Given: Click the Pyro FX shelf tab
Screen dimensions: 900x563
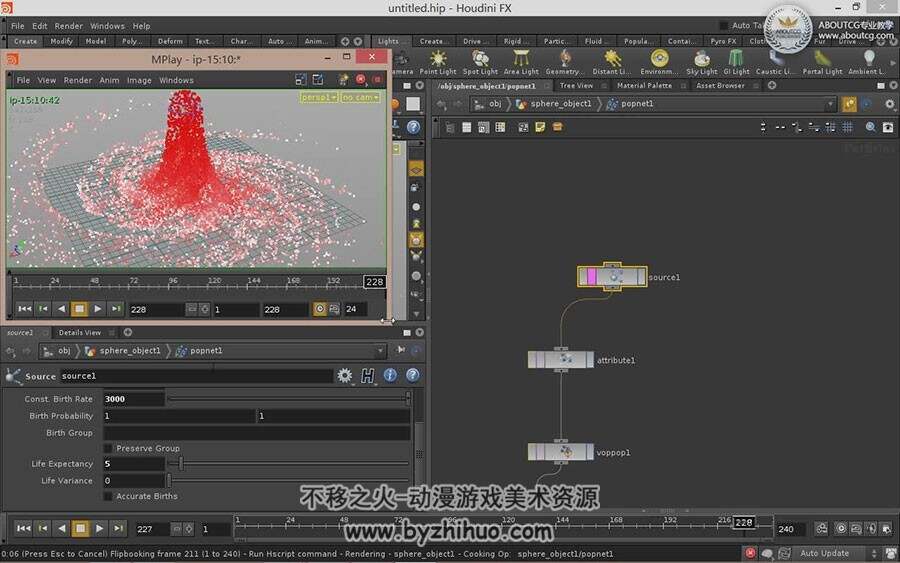Looking at the screenshot, I should [x=723, y=41].
